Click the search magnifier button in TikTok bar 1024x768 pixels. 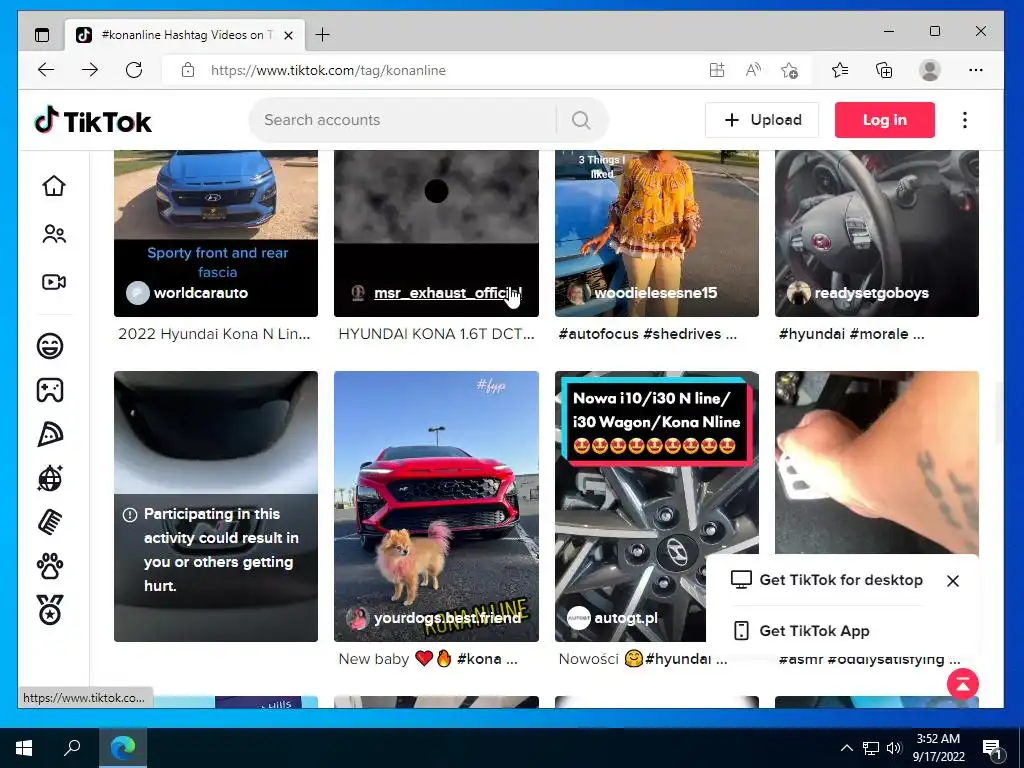click(x=581, y=120)
